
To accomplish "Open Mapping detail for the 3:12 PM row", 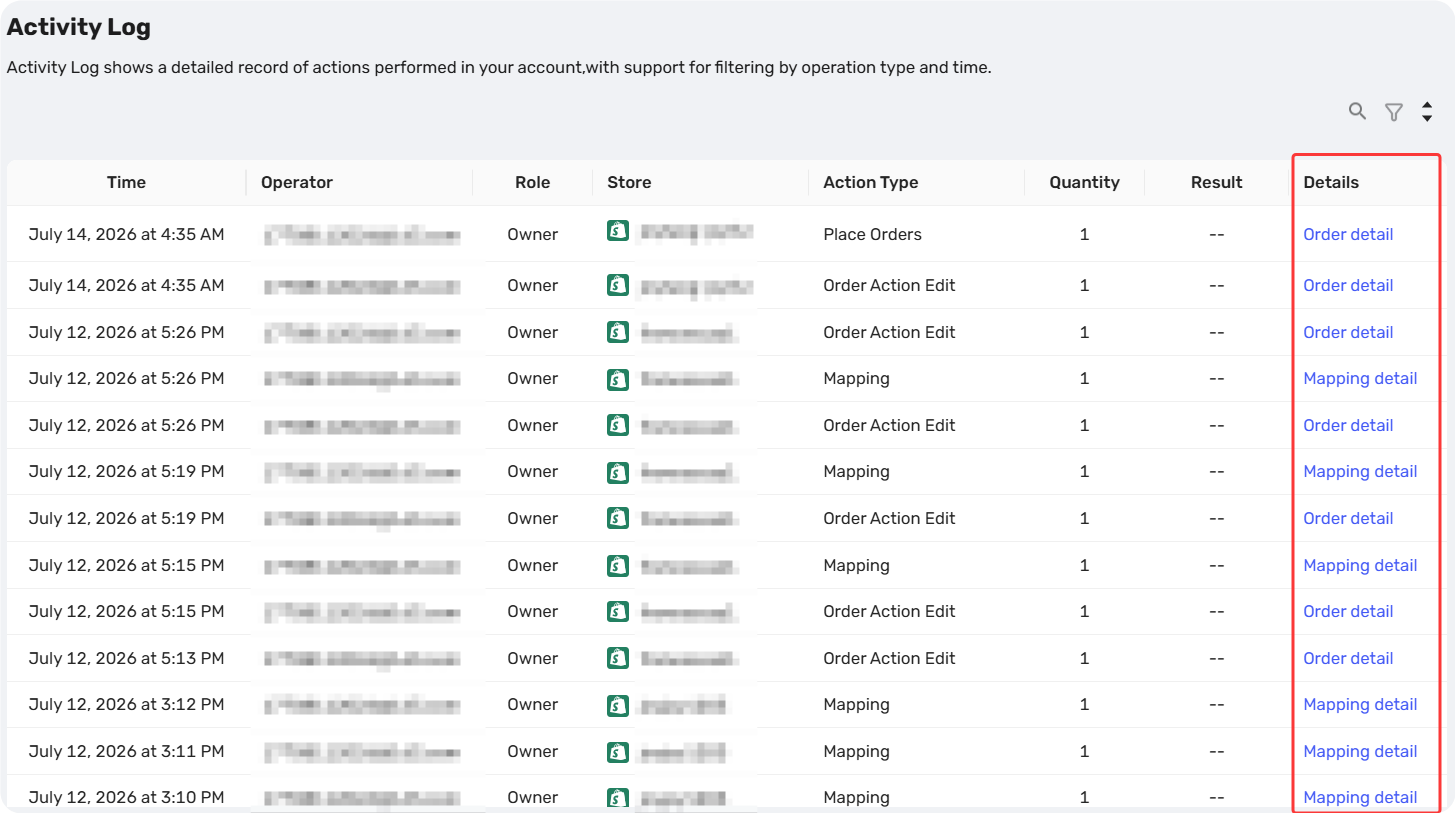I will point(1360,704).
